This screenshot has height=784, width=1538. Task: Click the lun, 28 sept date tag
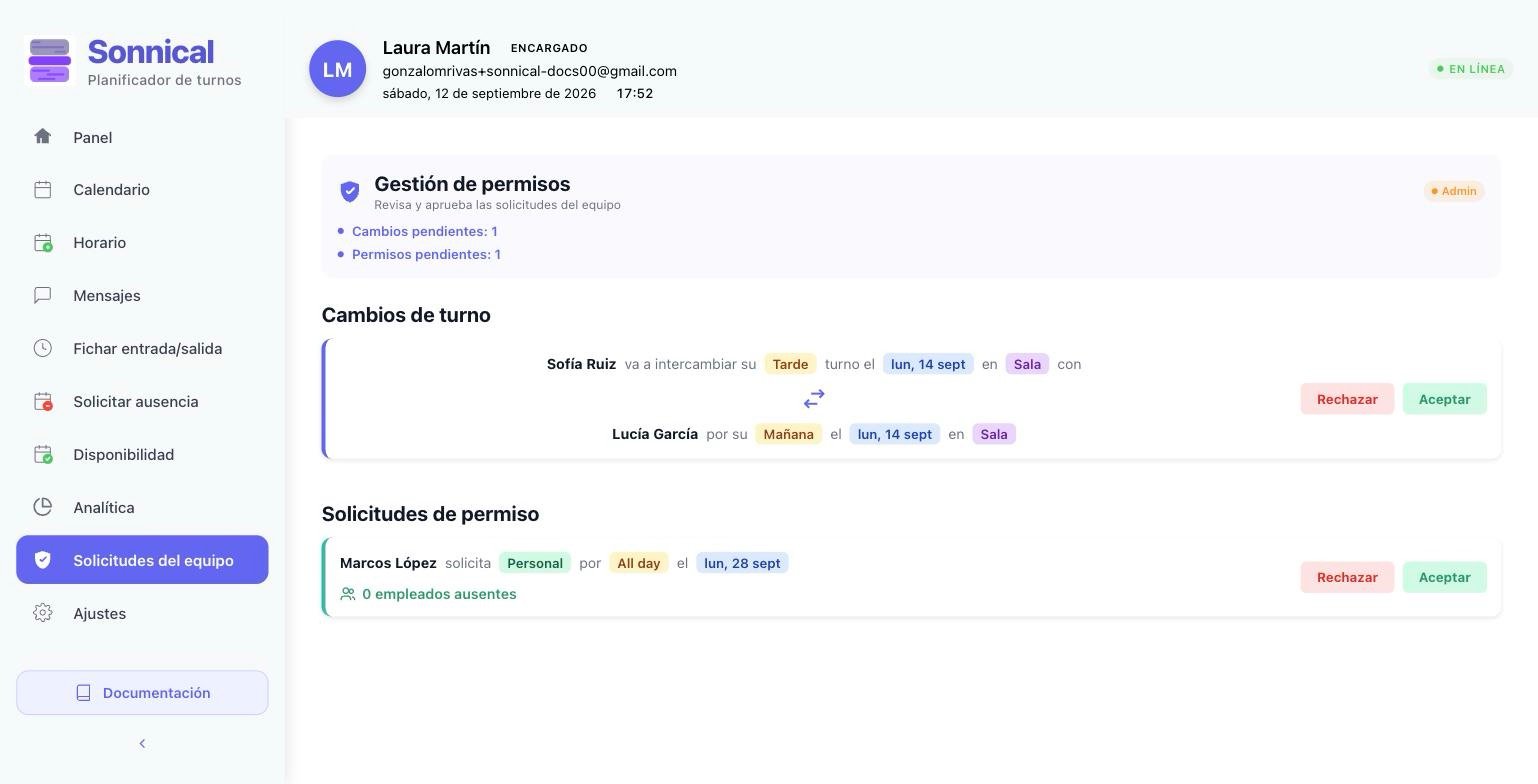tap(742, 563)
